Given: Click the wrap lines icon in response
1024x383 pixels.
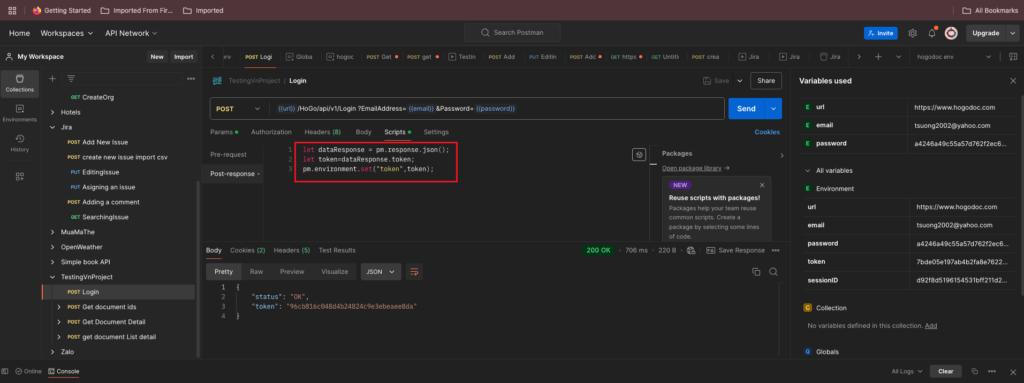Looking at the screenshot, I should pos(413,271).
